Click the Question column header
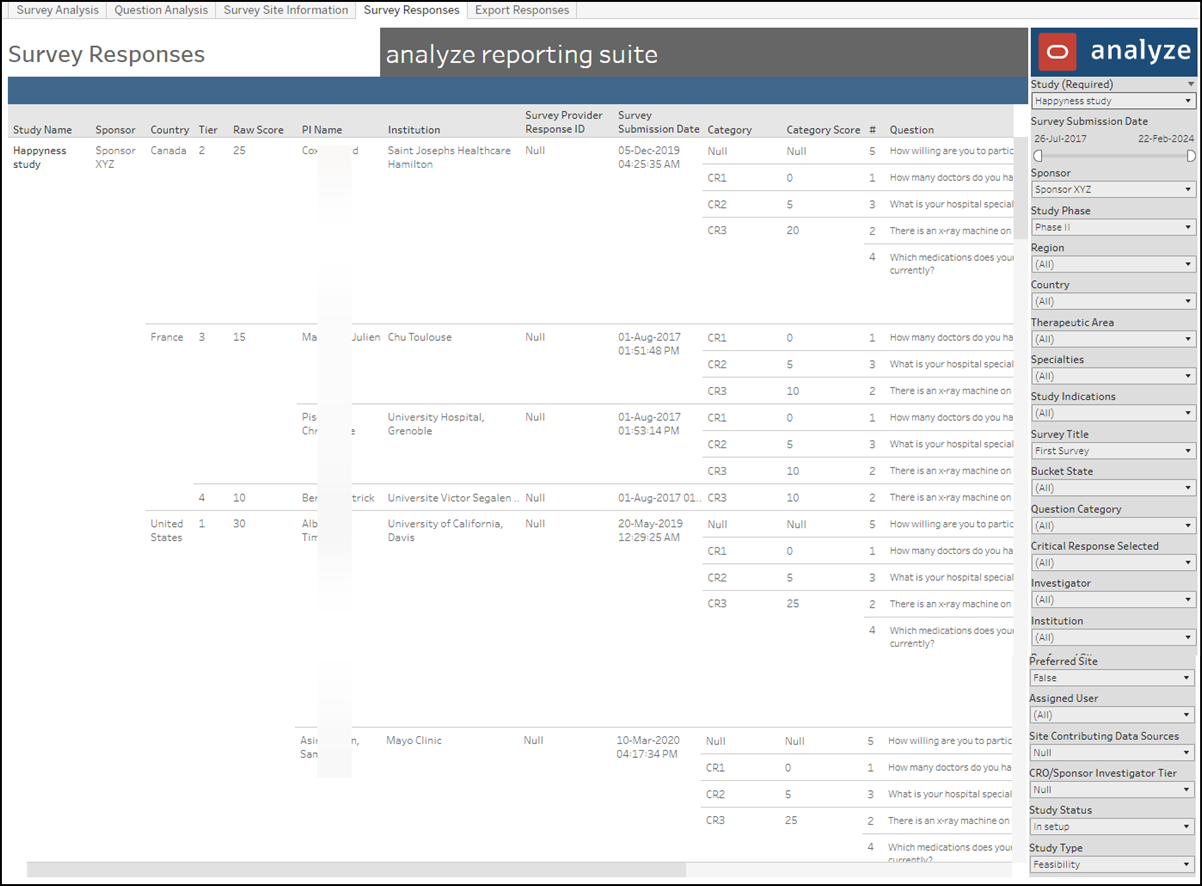The width and height of the screenshot is (1202, 886). pyautogui.click(x=912, y=130)
